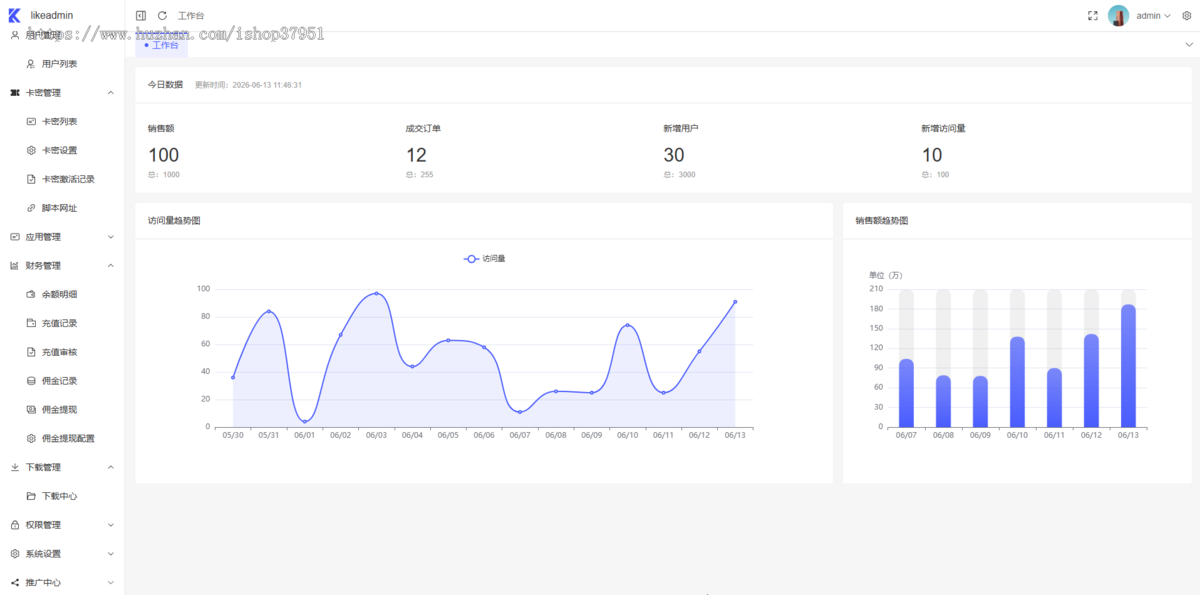Click the 工作台 breadcrumb in header

point(191,16)
